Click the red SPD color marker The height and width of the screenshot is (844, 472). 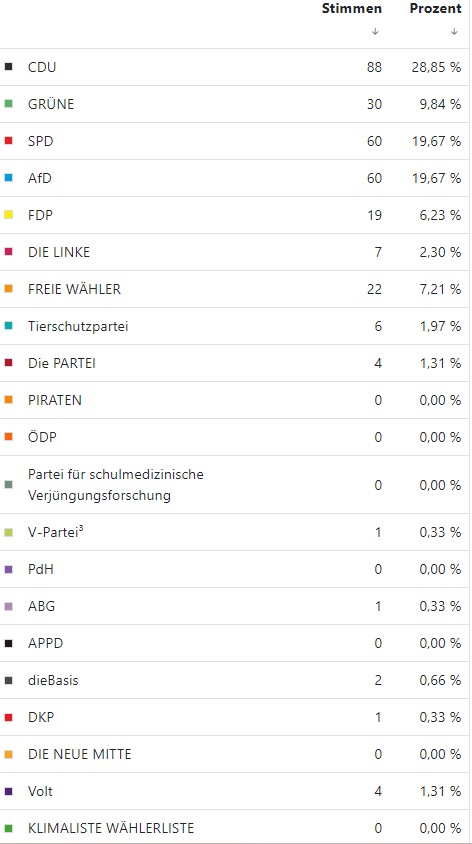click(8, 141)
